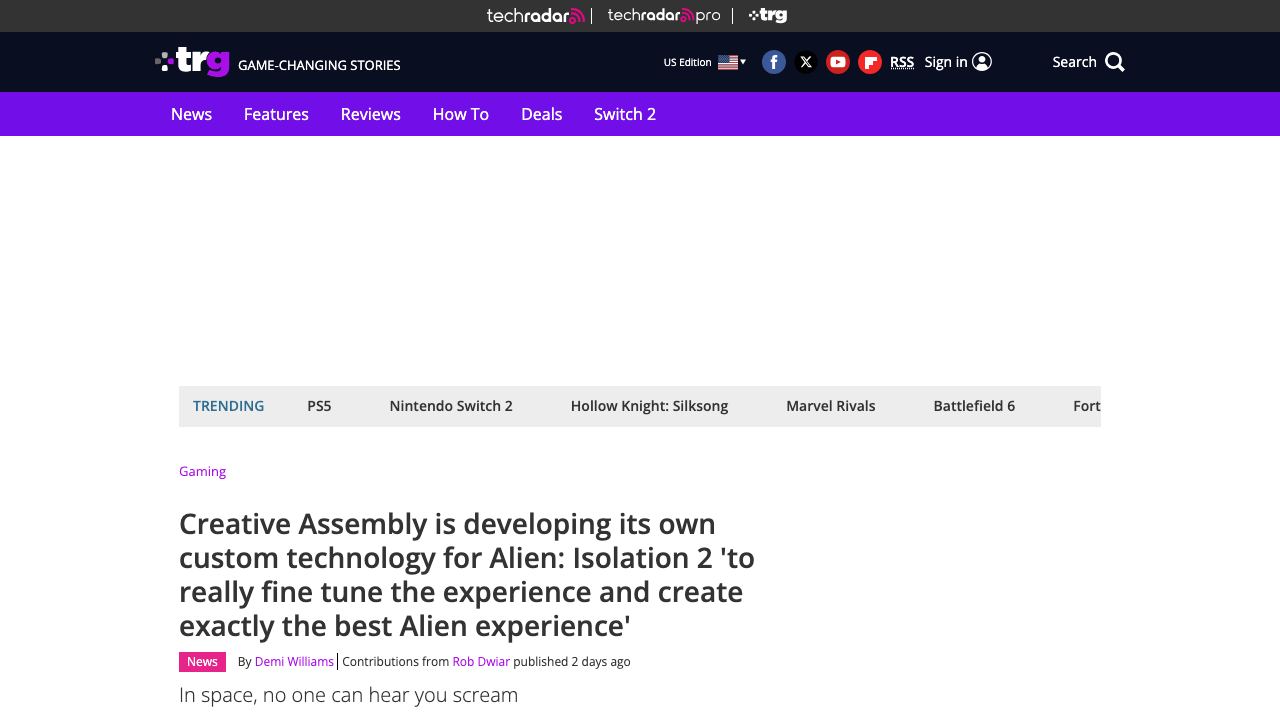Screen dimensions: 1280x720
Task: Open the YouTube icon
Action: (x=838, y=62)
